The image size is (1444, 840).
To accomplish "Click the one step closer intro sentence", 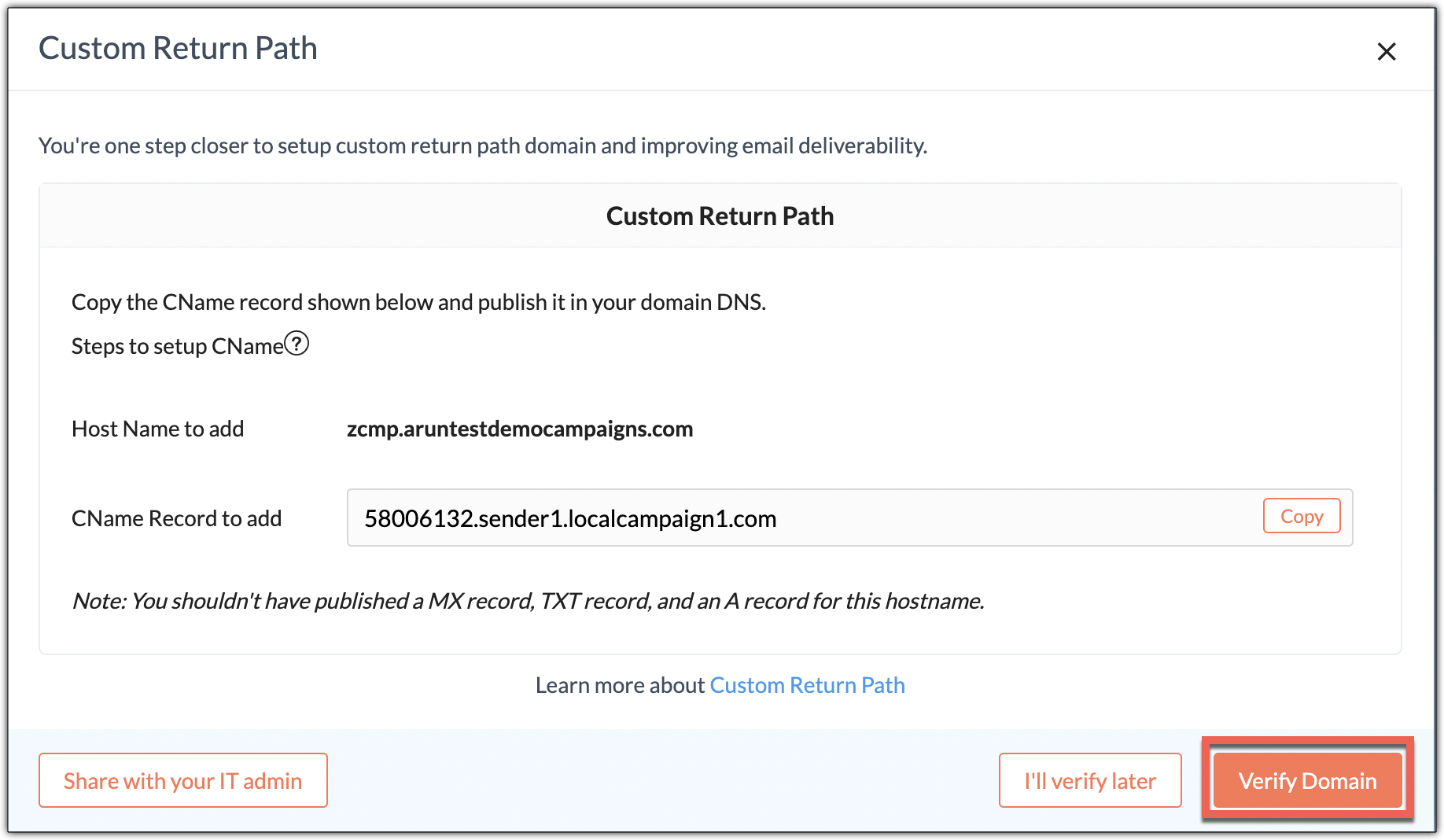I will coord(483,146).
